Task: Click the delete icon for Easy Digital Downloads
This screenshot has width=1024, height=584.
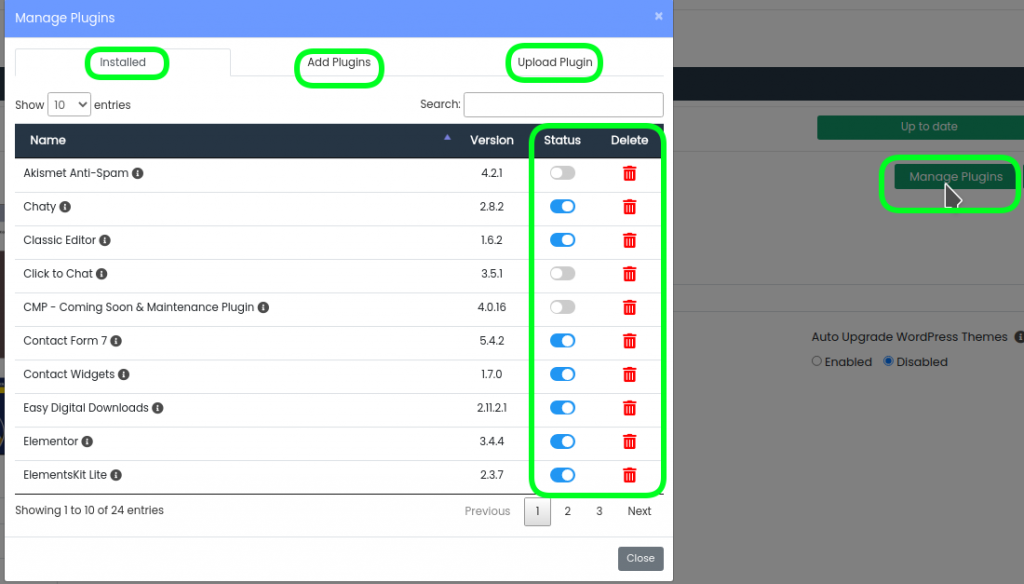Action: tap(629, 408)
